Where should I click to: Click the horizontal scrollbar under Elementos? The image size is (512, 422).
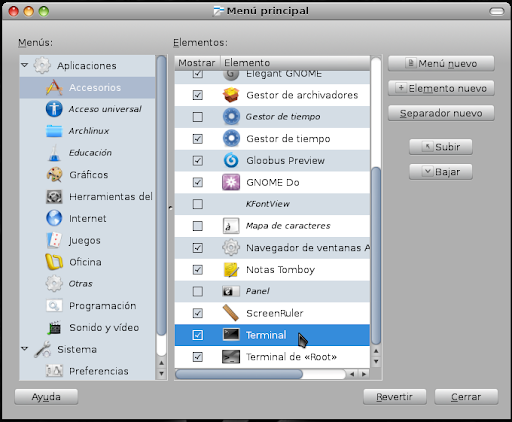pyautogui.click(x=260, y=374)
